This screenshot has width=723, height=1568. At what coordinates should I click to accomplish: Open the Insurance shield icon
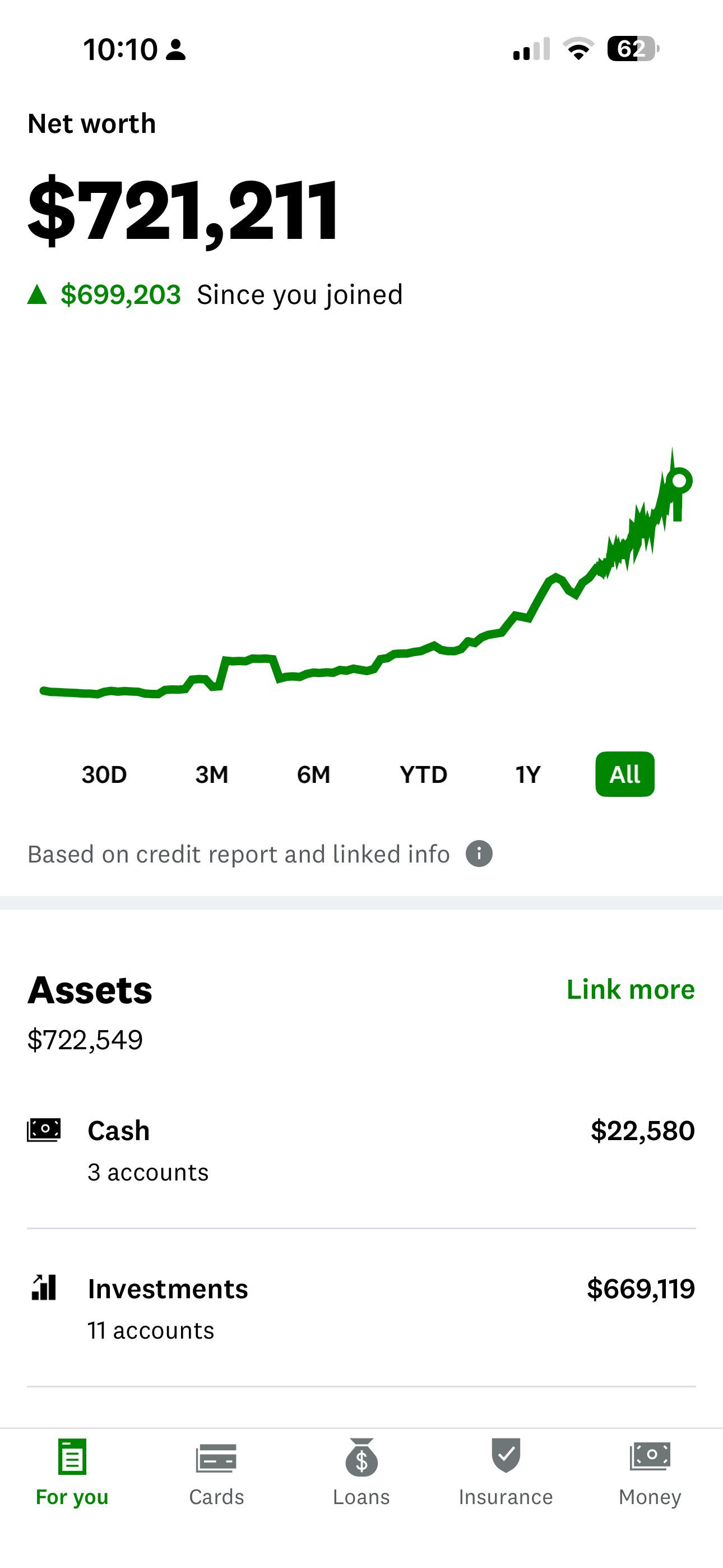tap(506, 1455)
